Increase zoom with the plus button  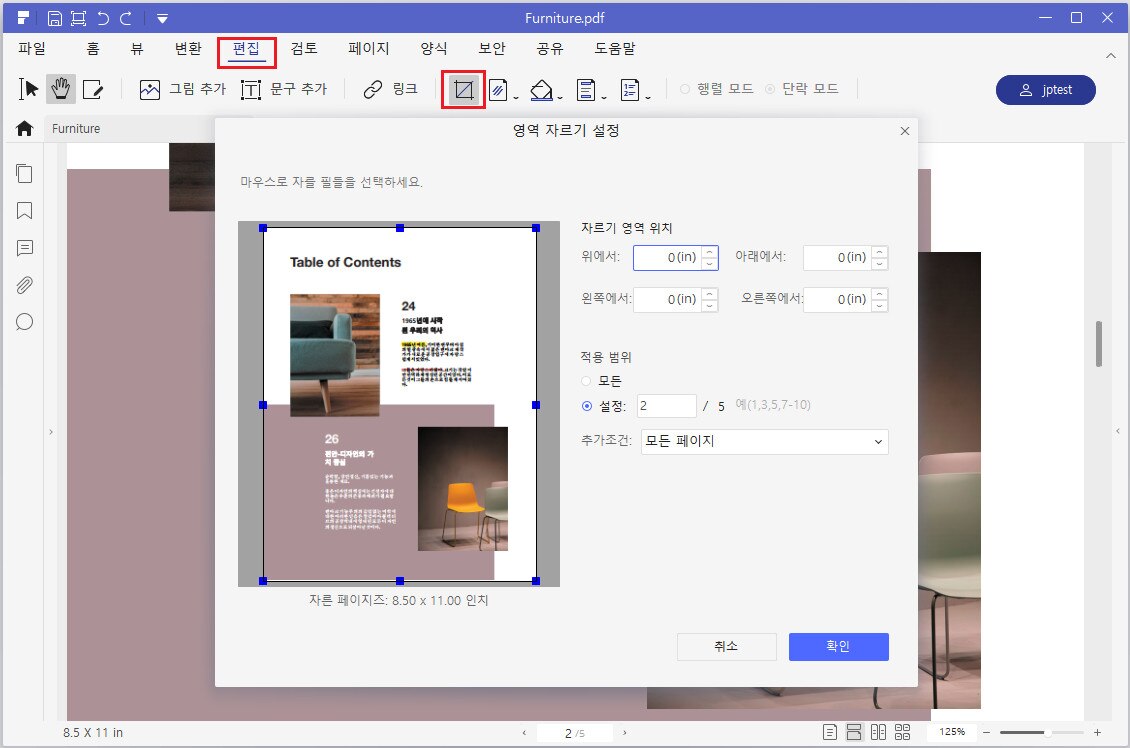pyautogui.click(x=1097, y=732)
